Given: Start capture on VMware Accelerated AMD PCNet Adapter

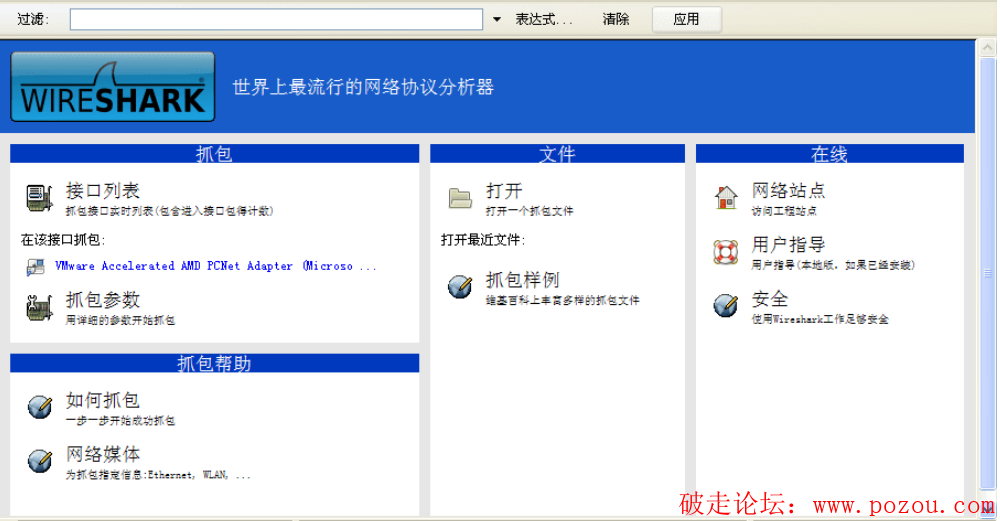Looking at the screenshot, I should pos(216,266).
